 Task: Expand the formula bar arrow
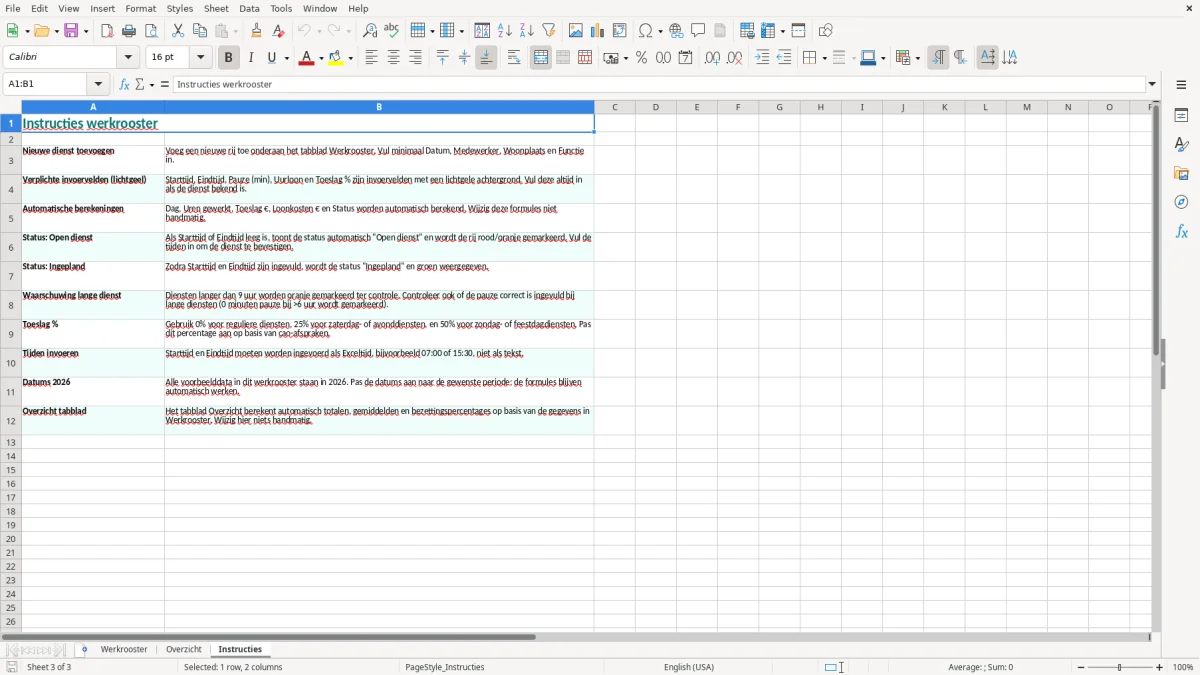point(1152,85)
